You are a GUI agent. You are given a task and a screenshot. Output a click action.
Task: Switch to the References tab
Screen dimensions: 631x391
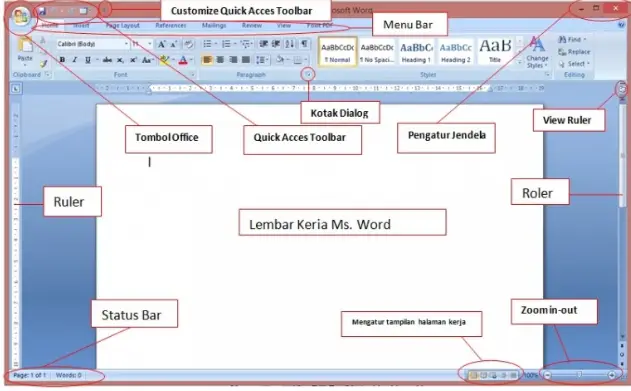point(171,25)
